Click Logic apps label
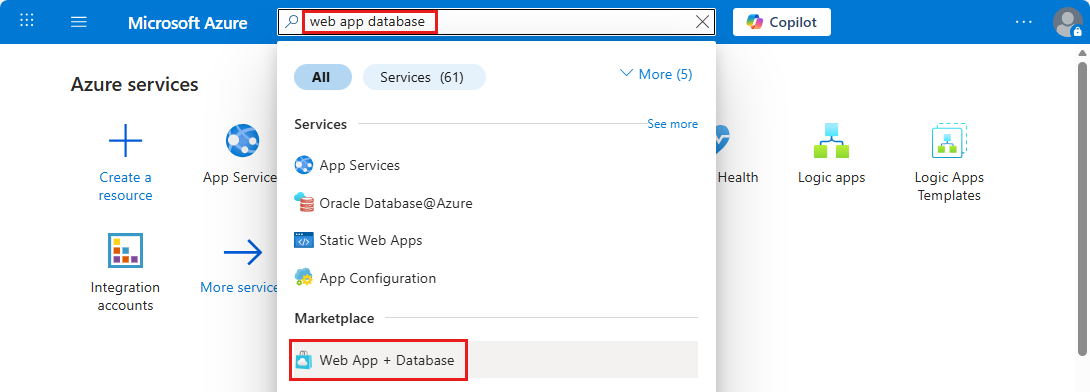The image size is (1090, 392). coord(831,177)
